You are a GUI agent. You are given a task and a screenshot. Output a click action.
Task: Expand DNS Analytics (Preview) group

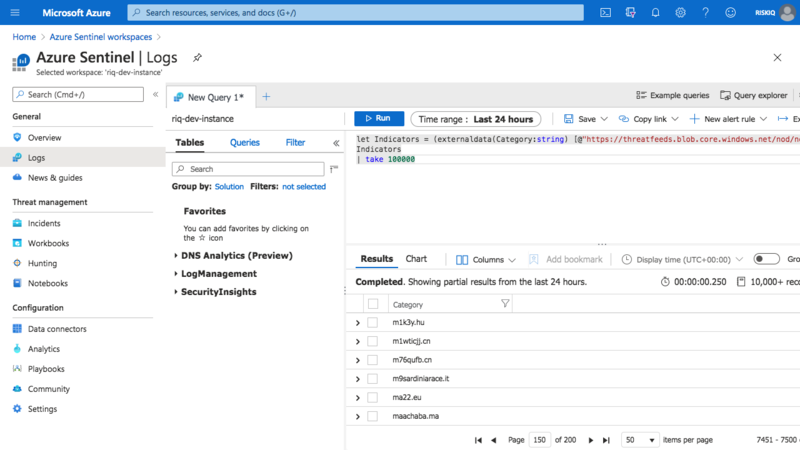(176, 256)
